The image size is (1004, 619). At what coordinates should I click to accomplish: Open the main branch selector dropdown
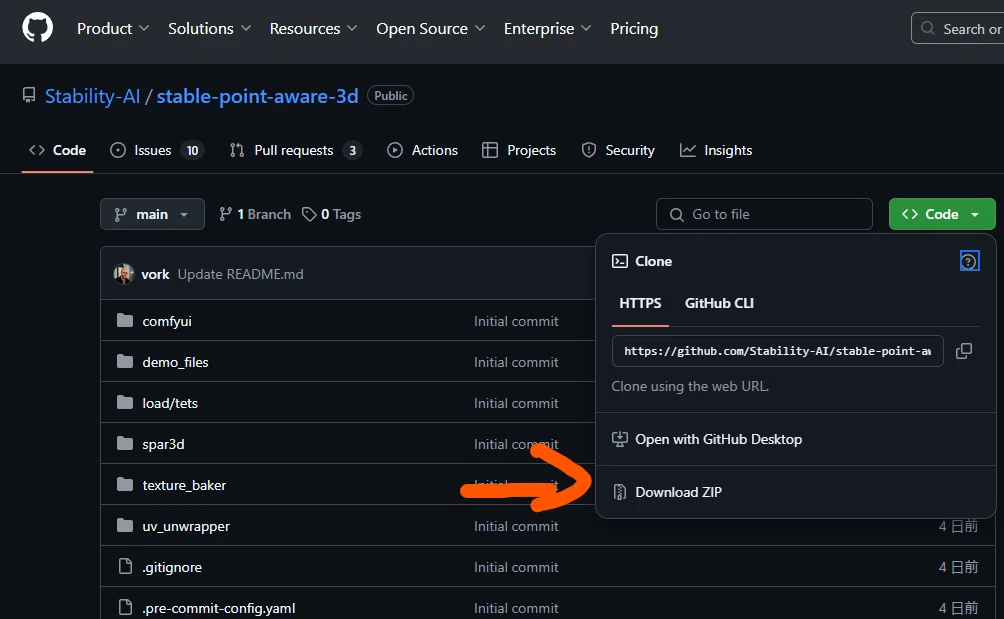[x=152, y=214]
